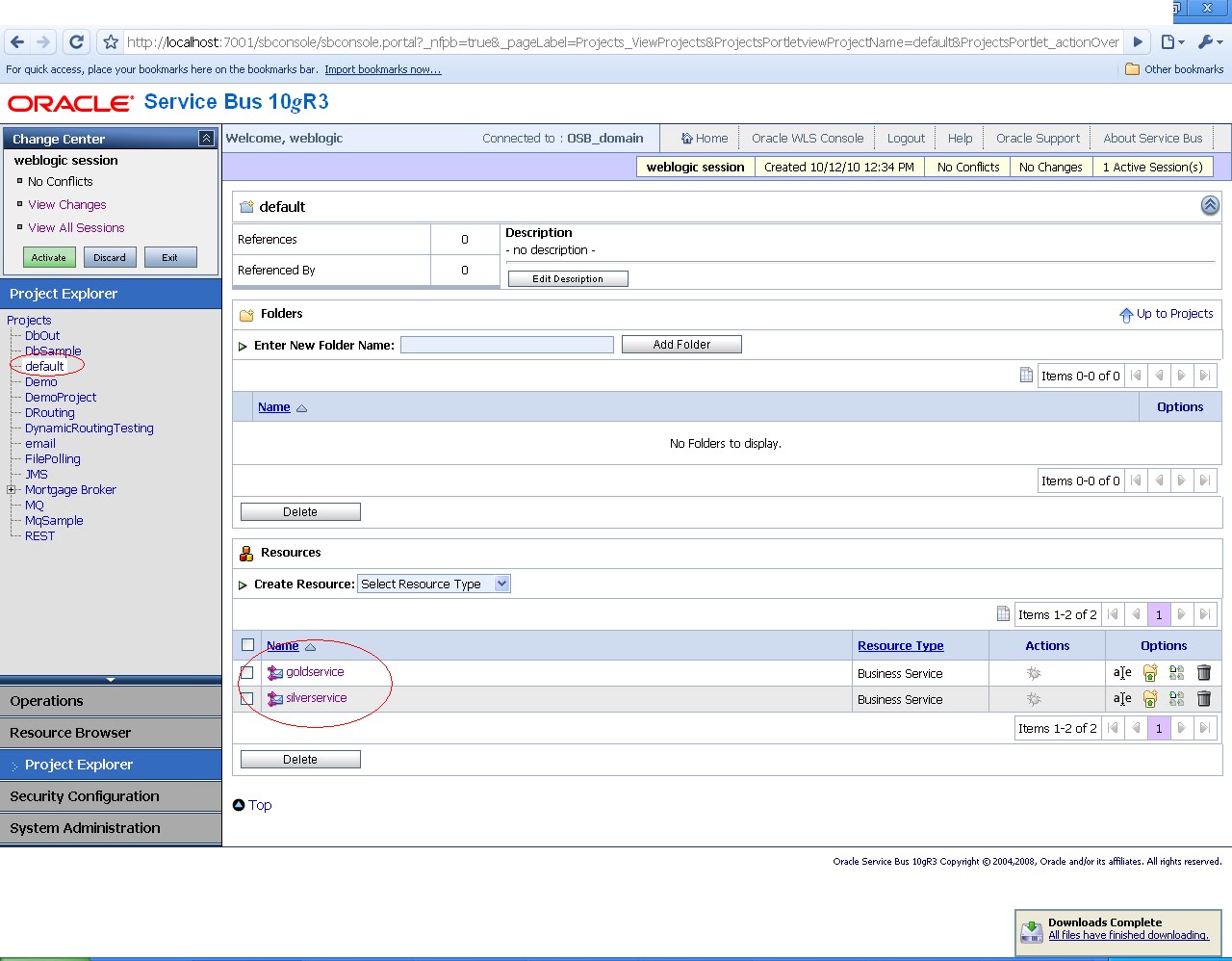Check the silverservice row checkbox
The width and height of the screenshot is (1232, 961).
tap(247, 698)
